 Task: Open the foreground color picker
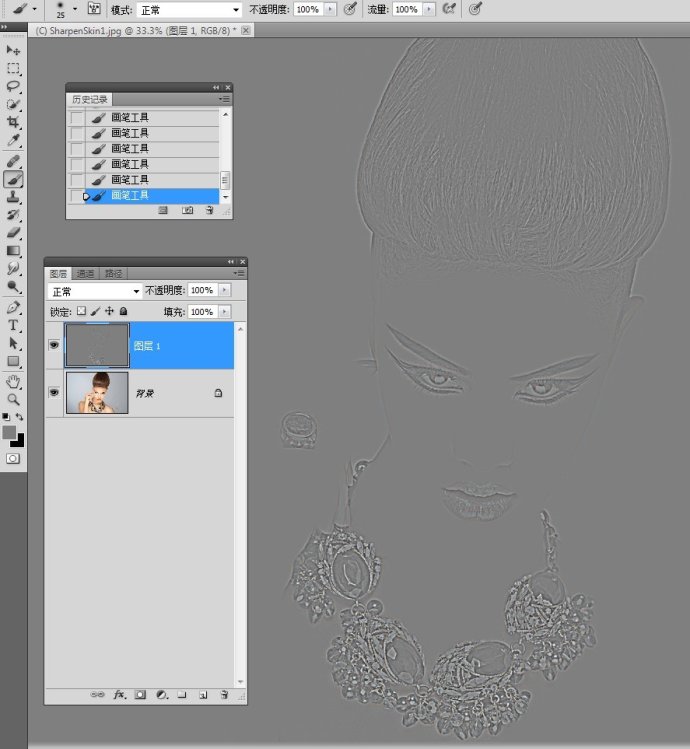point(8,432)
